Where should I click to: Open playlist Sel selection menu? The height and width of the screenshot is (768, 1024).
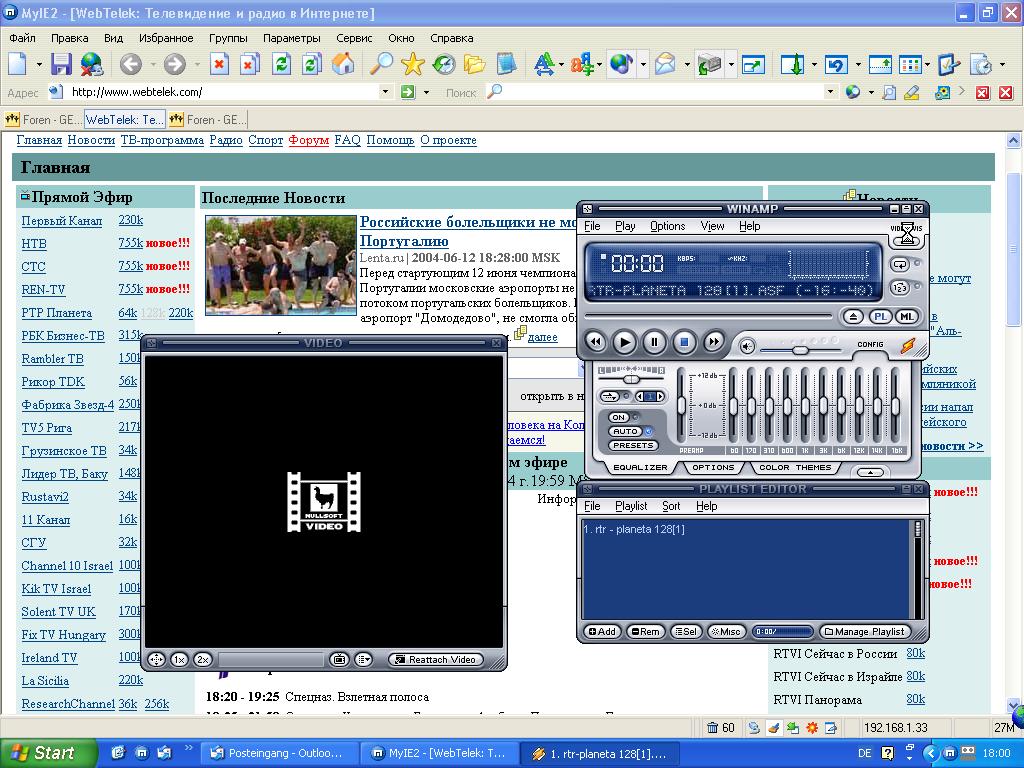686,632
